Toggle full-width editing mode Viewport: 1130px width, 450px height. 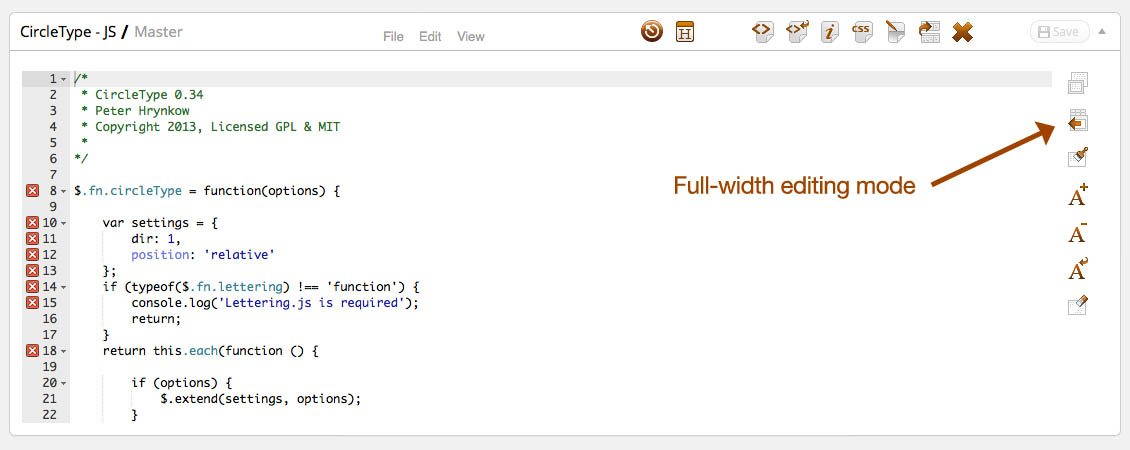(1077, 121)
